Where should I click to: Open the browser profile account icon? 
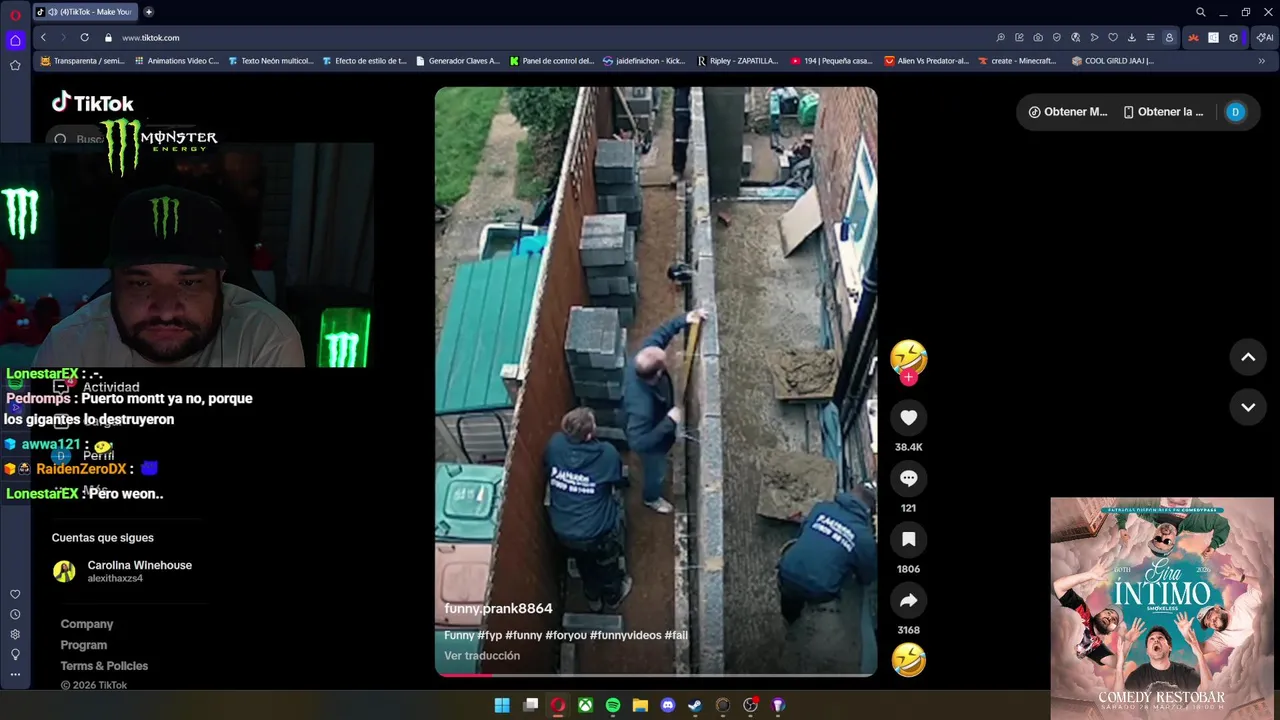point(1169,38)
